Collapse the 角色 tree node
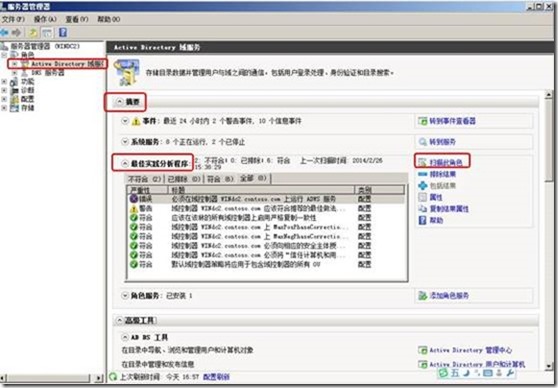Screen dimensions: 558x388 4,55
